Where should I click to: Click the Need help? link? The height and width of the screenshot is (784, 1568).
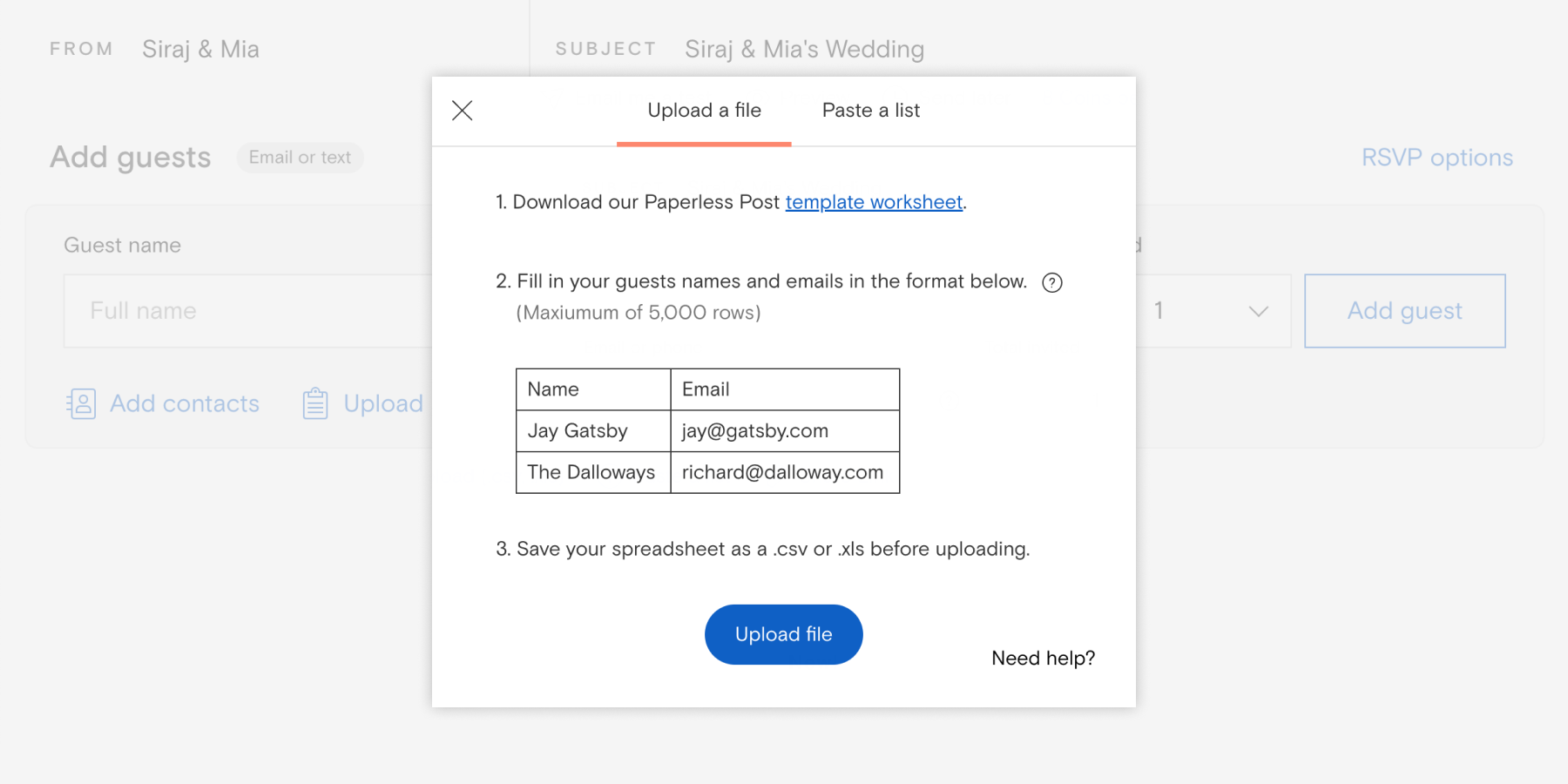point(1043,659)
